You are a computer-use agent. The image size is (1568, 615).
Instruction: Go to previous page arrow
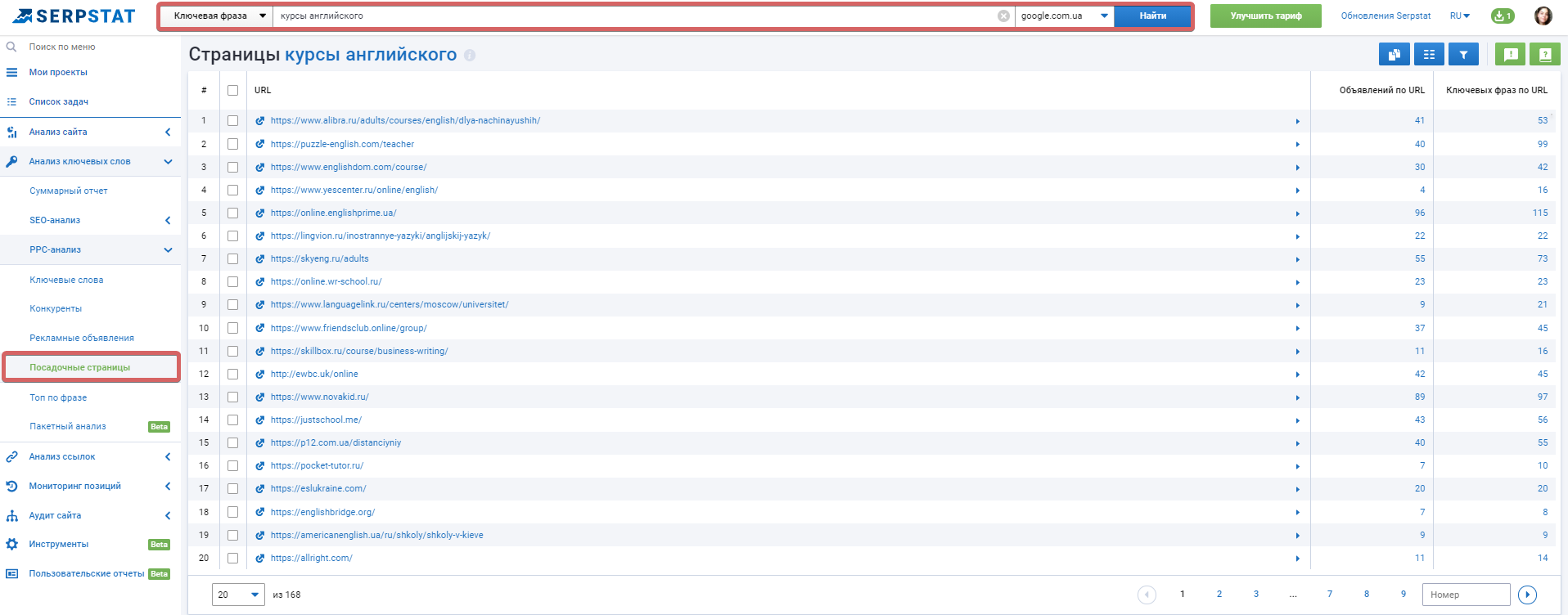(x=1147, y=595)
